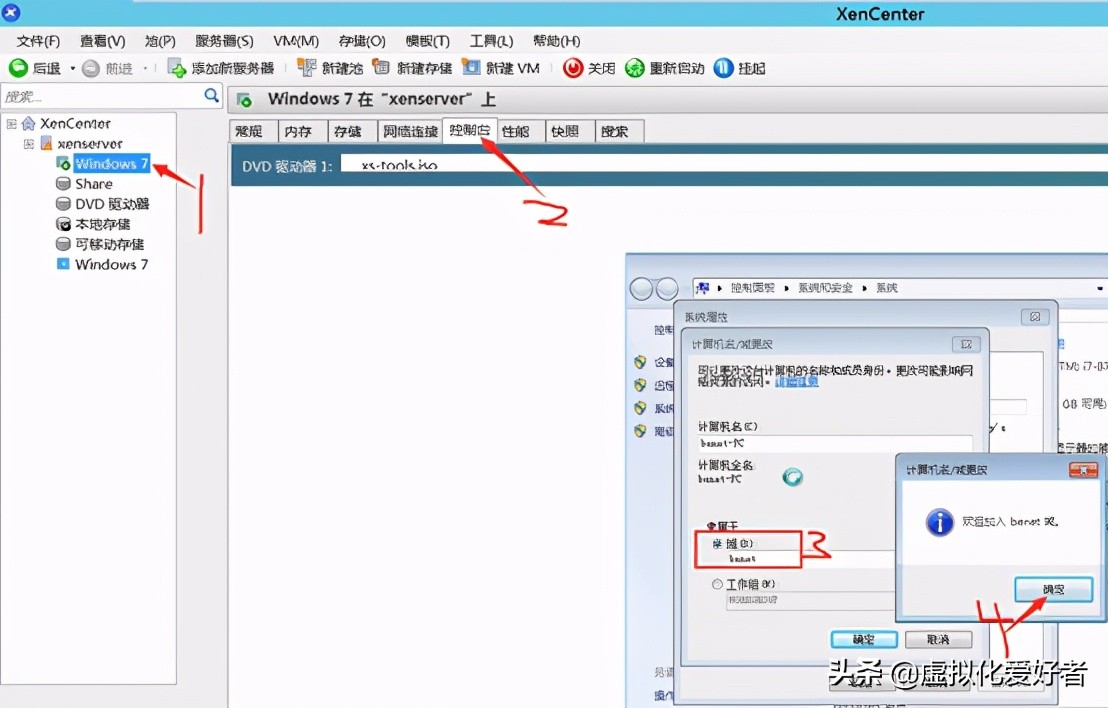Click the Windows 7 template icon in the tree
The width and height of the screenshot is (1108, 708).
click(x=63, y=264)
